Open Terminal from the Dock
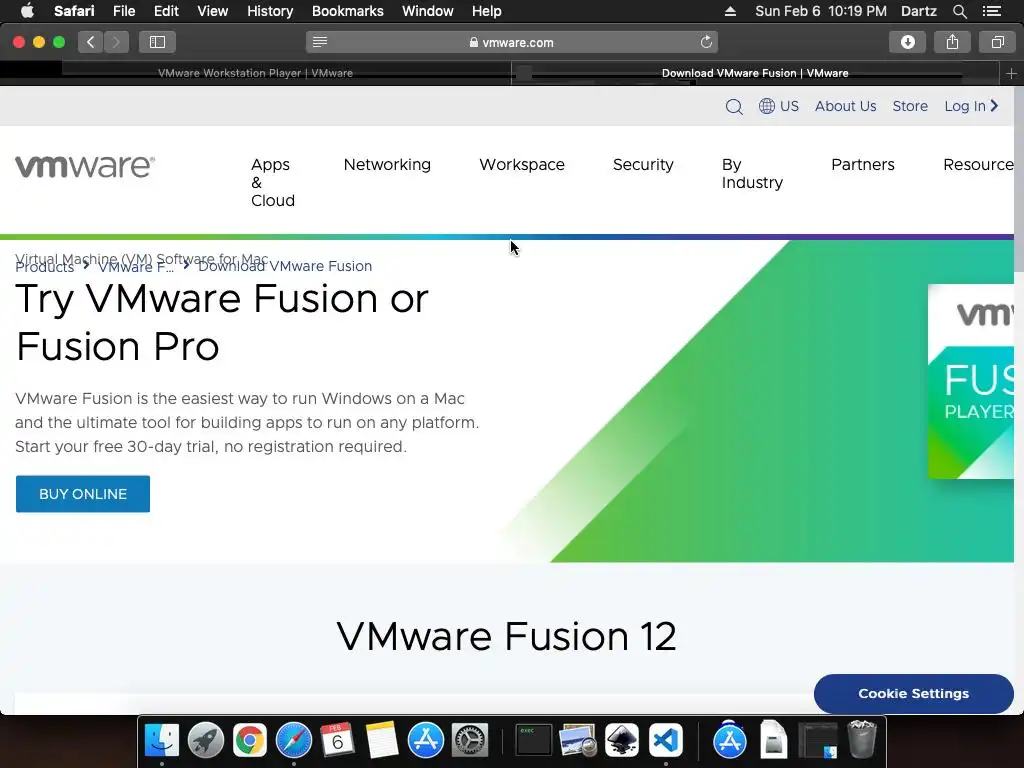Viewport: 1024px width, 768px height. click(534, 741)
